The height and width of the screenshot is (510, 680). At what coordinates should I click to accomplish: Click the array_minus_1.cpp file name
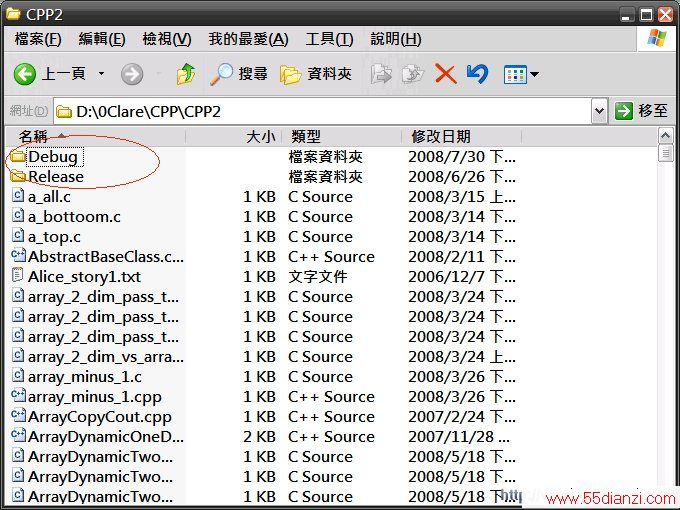click(95, 397)
